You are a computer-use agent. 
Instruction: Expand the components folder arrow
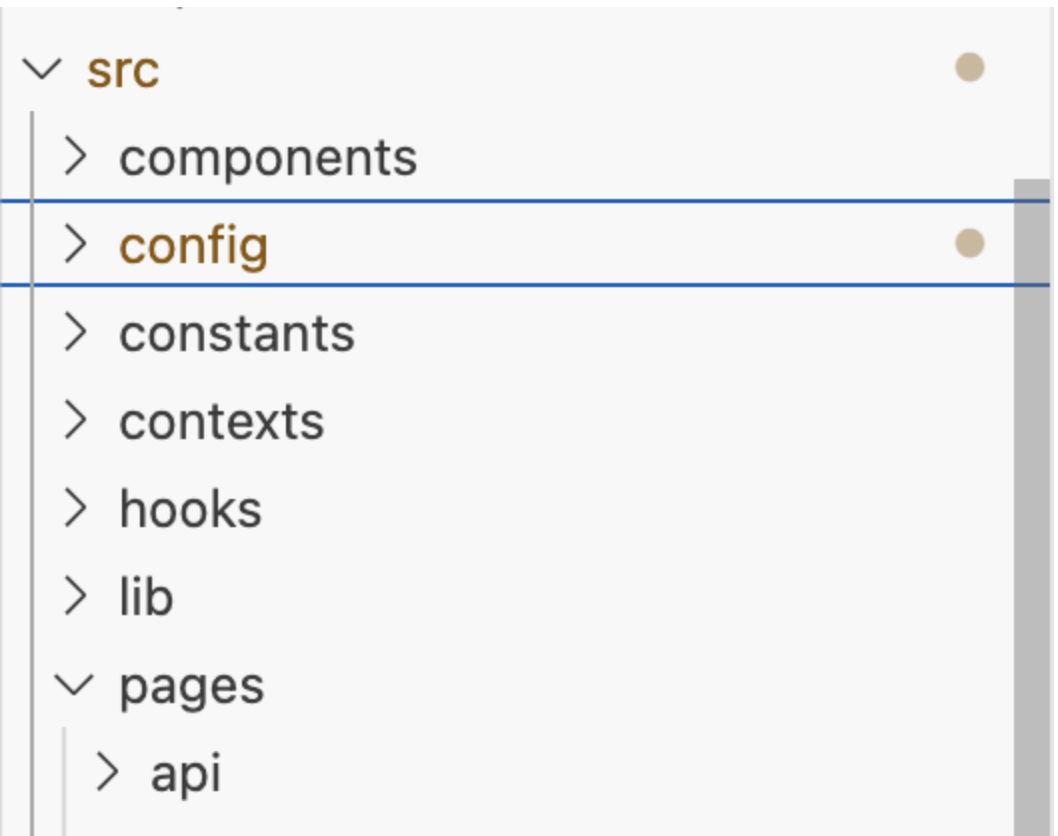pos(74,157)
